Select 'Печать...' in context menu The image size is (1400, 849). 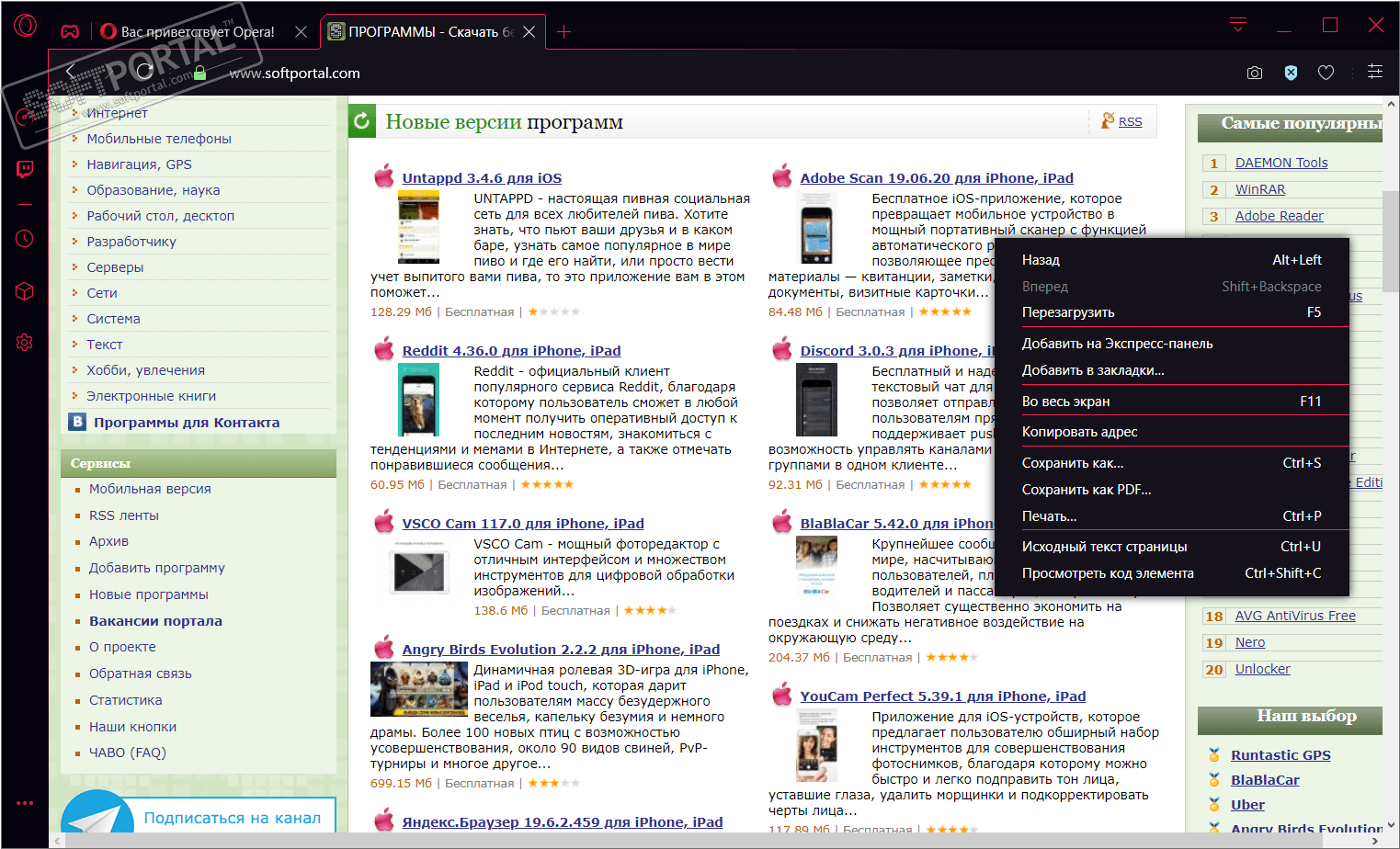point(1172,516)
